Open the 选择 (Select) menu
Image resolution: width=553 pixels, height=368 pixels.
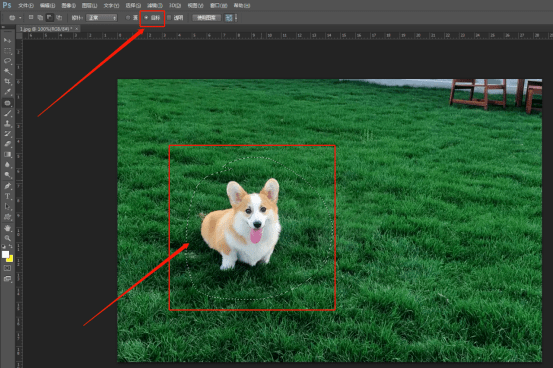point(133,6)
